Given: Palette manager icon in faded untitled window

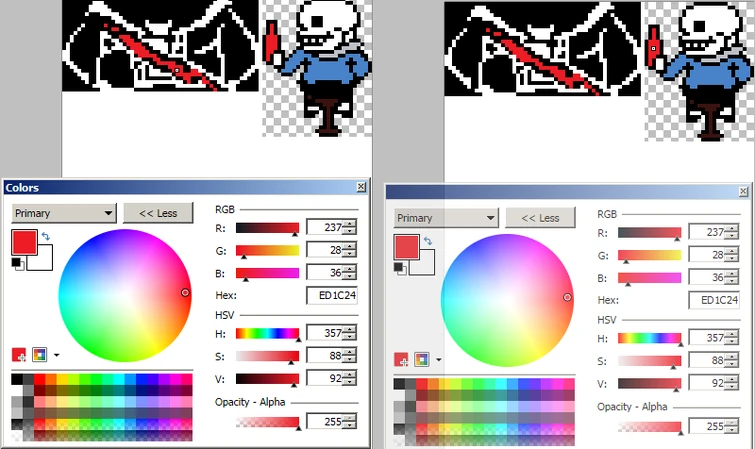Looking at the screenshot, I should pos(422,359).
